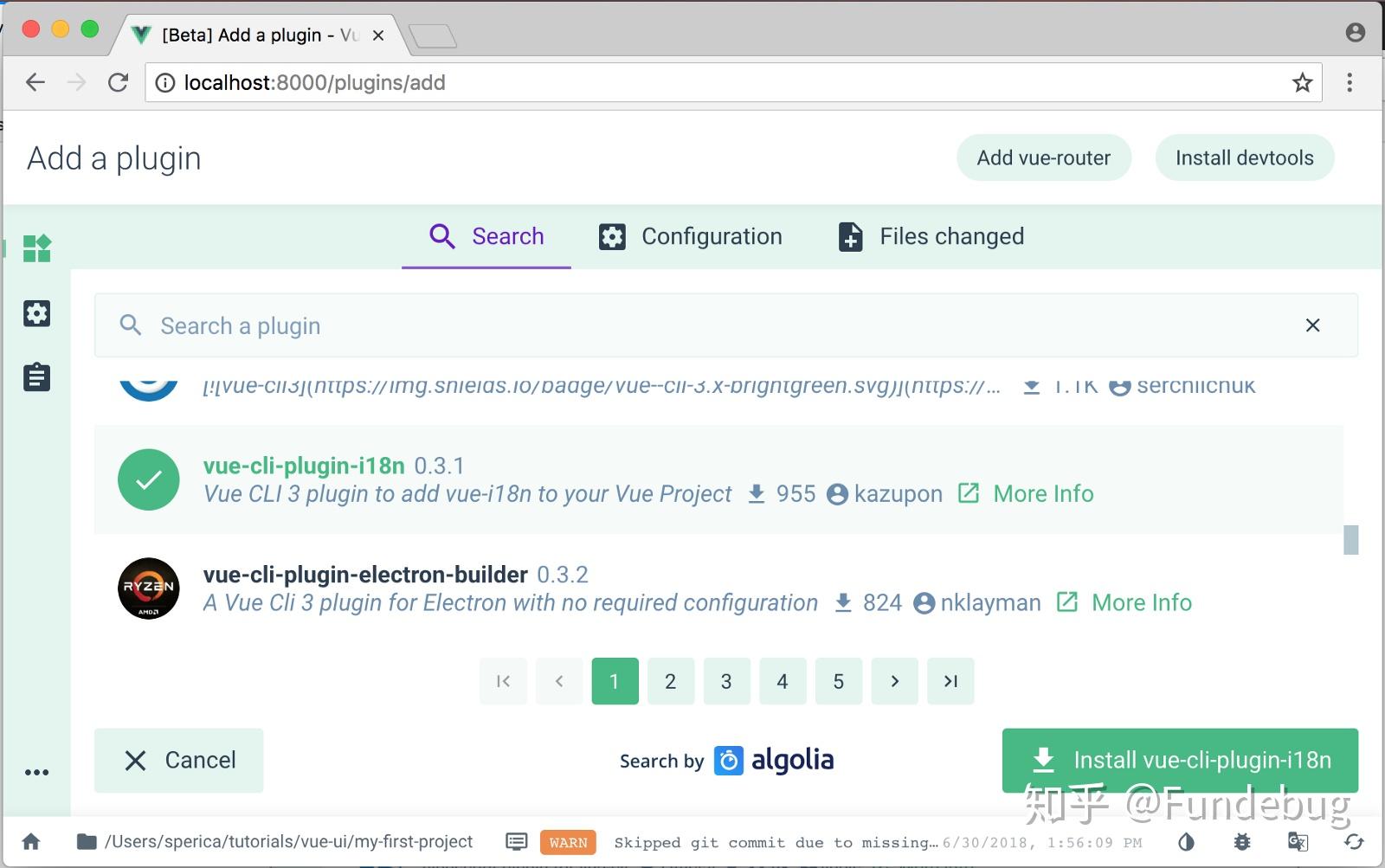Bookmark the page with the address bar star
The height and width of the screenshot is (868, 1385).
click(1301, 82)
